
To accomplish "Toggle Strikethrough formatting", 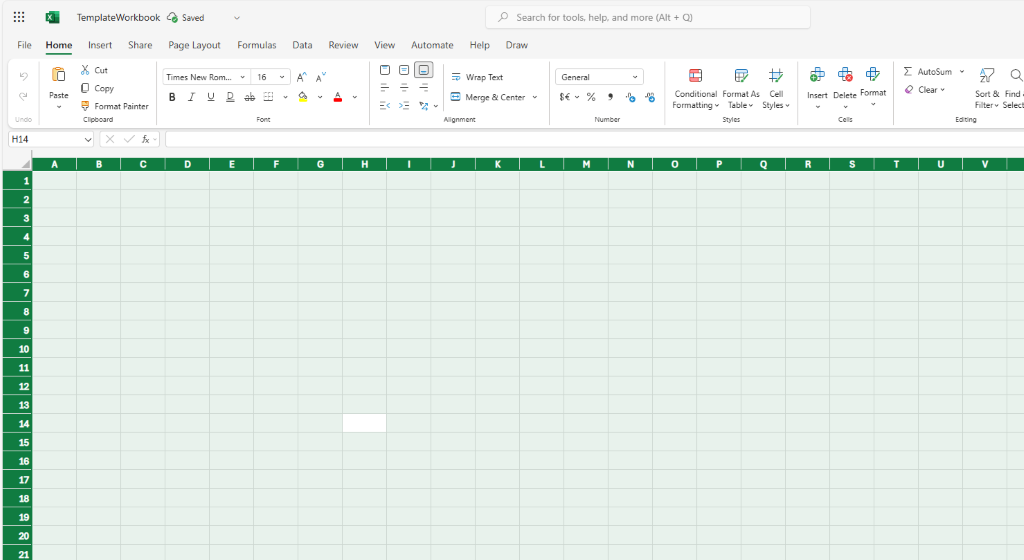I will pos(249,97).
